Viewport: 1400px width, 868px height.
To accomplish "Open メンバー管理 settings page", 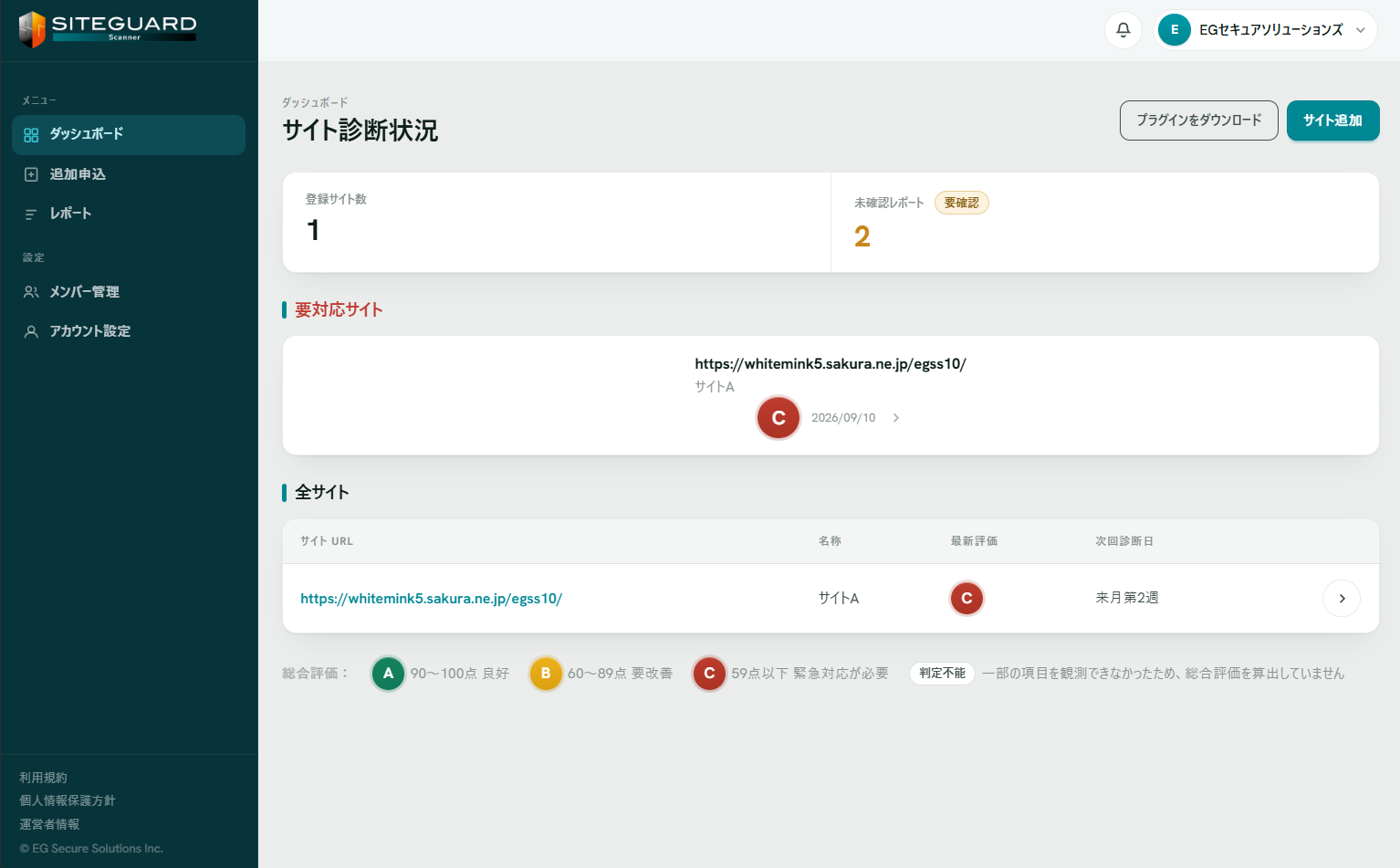I will [129, 292].
